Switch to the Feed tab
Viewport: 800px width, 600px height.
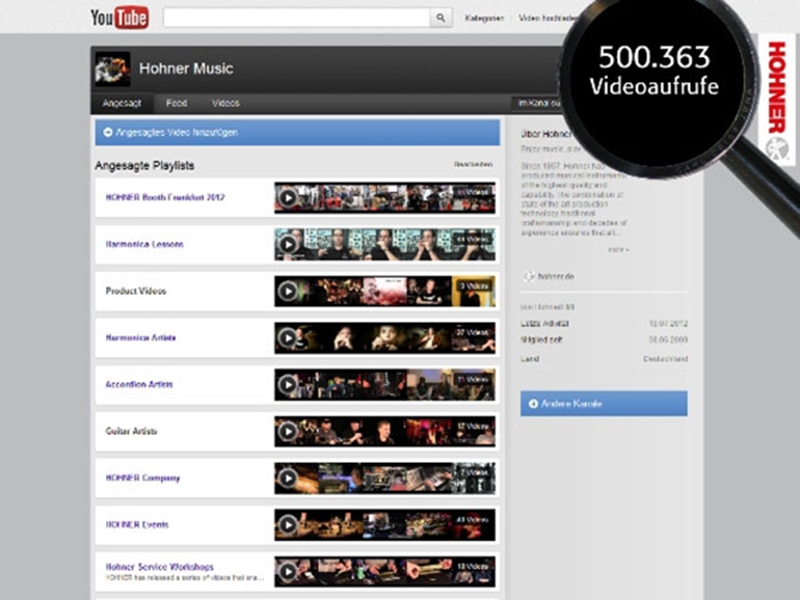176,103
